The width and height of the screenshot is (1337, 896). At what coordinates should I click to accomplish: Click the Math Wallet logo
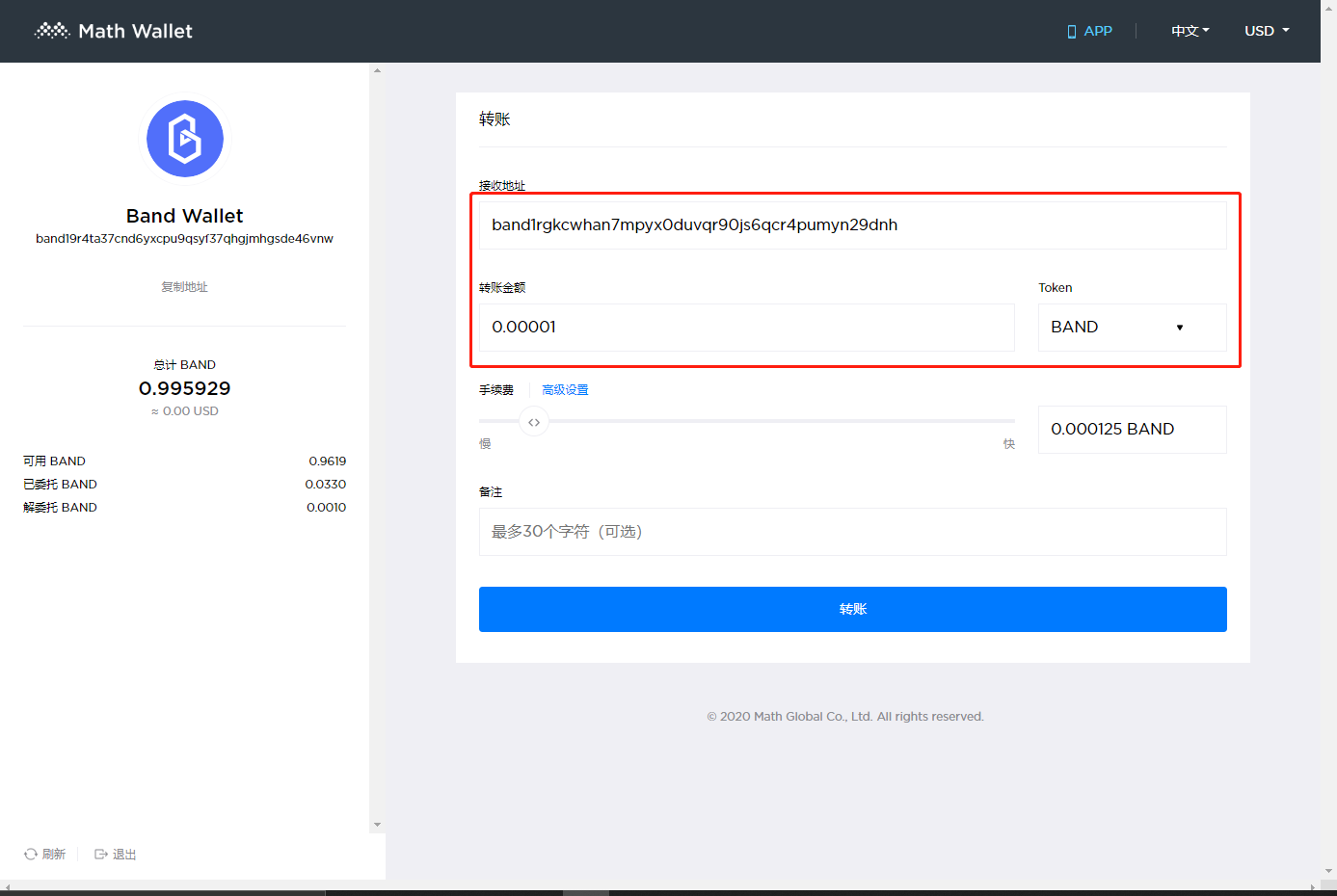(114, 31)
